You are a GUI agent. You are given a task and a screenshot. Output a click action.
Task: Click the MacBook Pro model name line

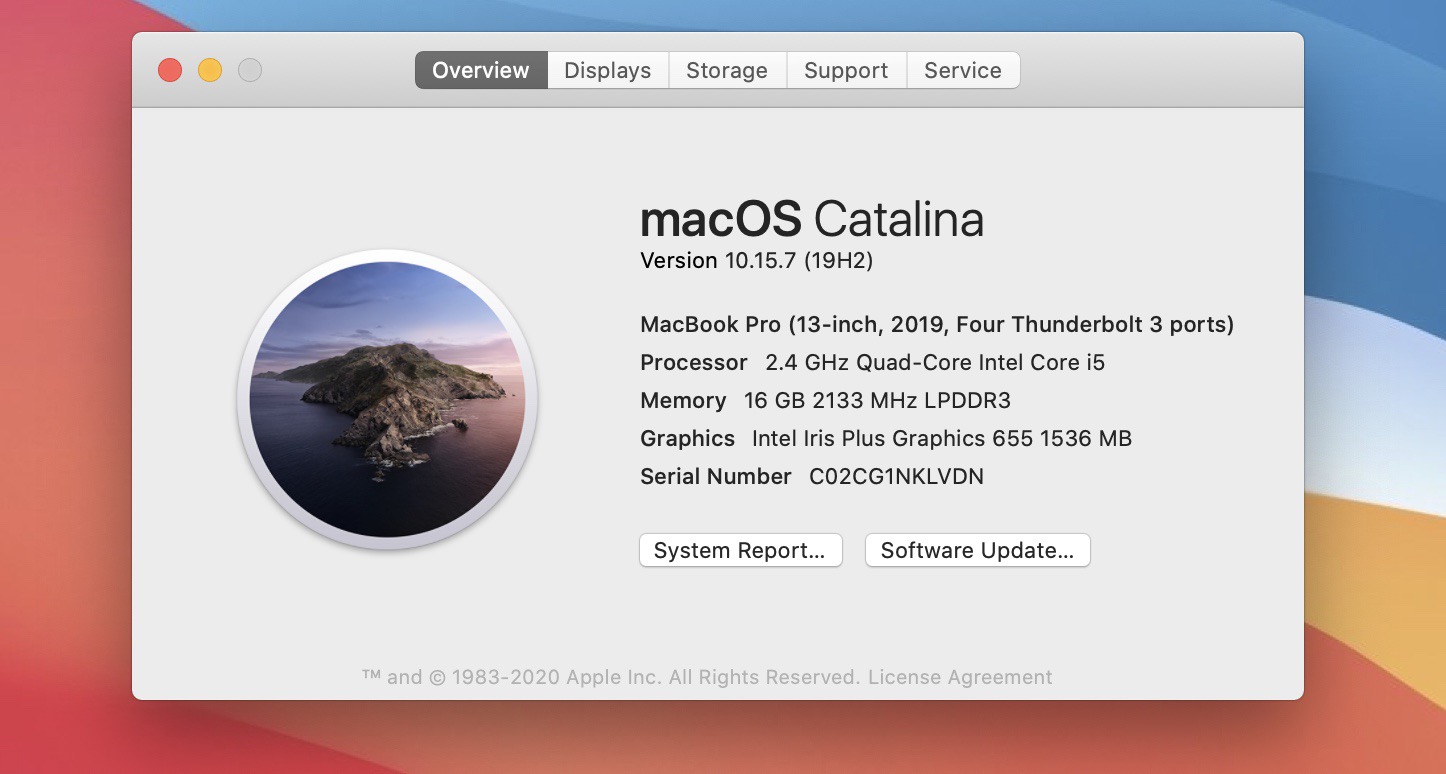coord(936,325)
